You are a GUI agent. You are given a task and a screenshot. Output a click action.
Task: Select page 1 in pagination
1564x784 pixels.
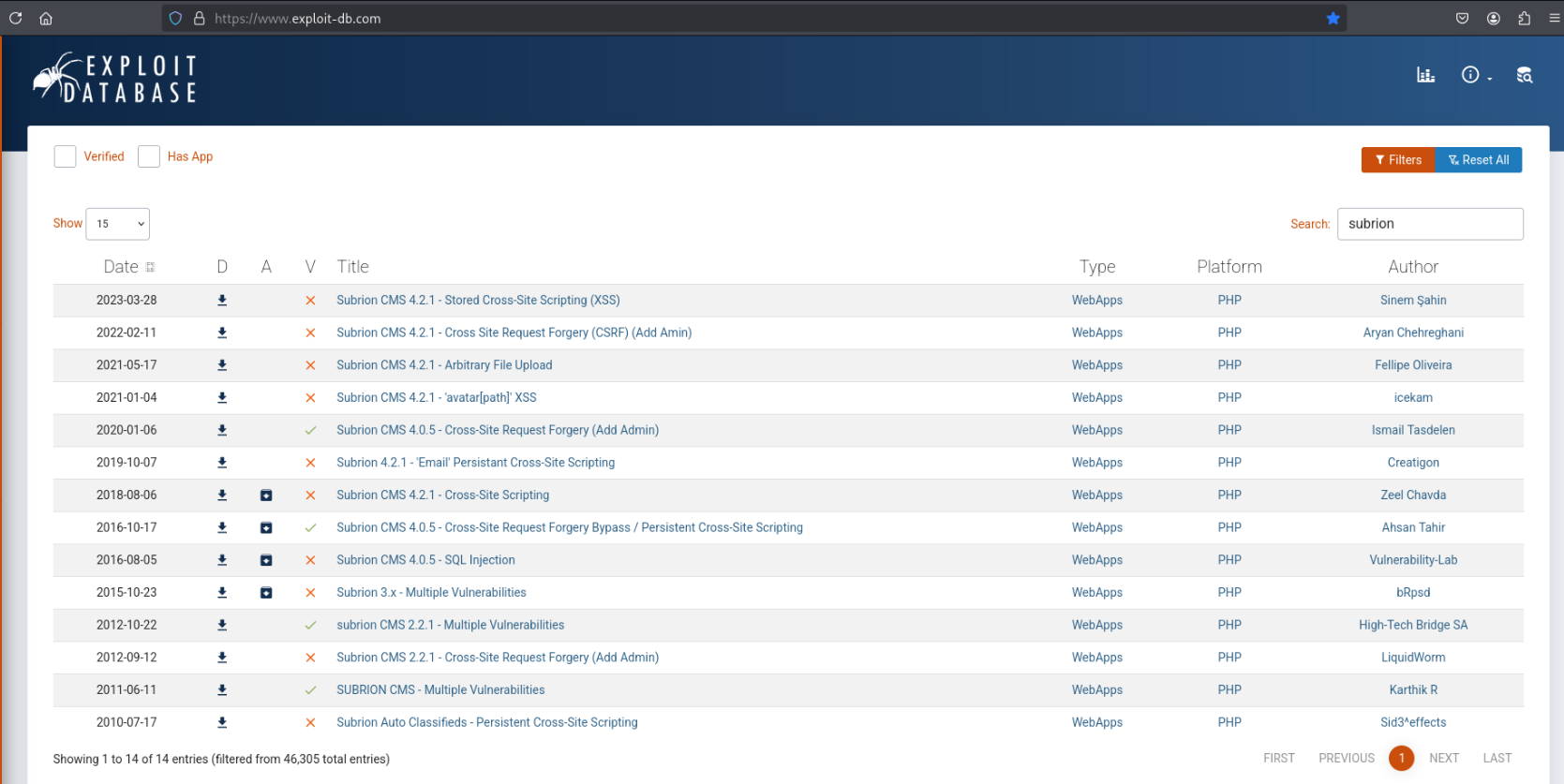coord(1402,758)
